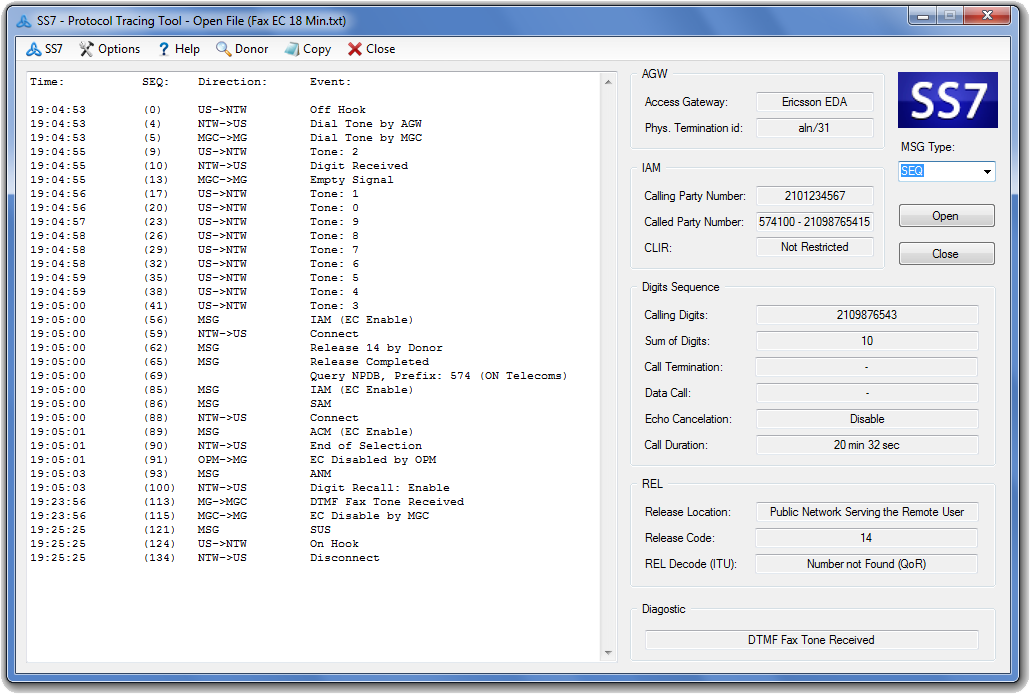Screen dimensions: 1030x694
Task: Select the DTMF Fax Tone Received diagnostic field
Action: point(811,640)
